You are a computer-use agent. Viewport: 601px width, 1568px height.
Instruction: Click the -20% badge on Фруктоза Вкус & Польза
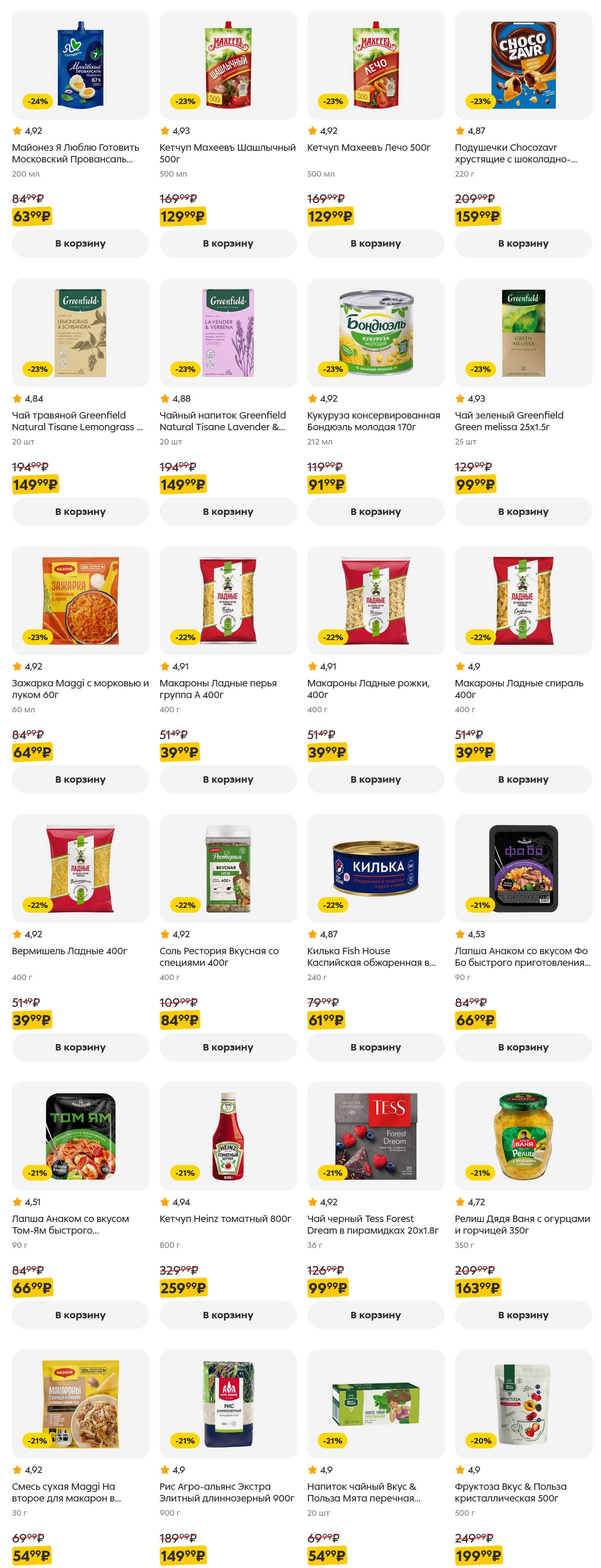(x=481, y=1441)
